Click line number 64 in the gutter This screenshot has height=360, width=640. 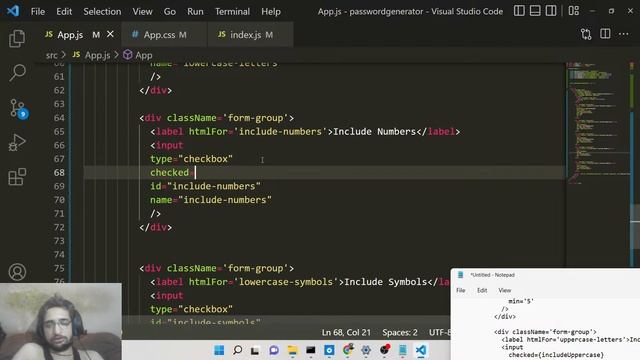[59, 118]
